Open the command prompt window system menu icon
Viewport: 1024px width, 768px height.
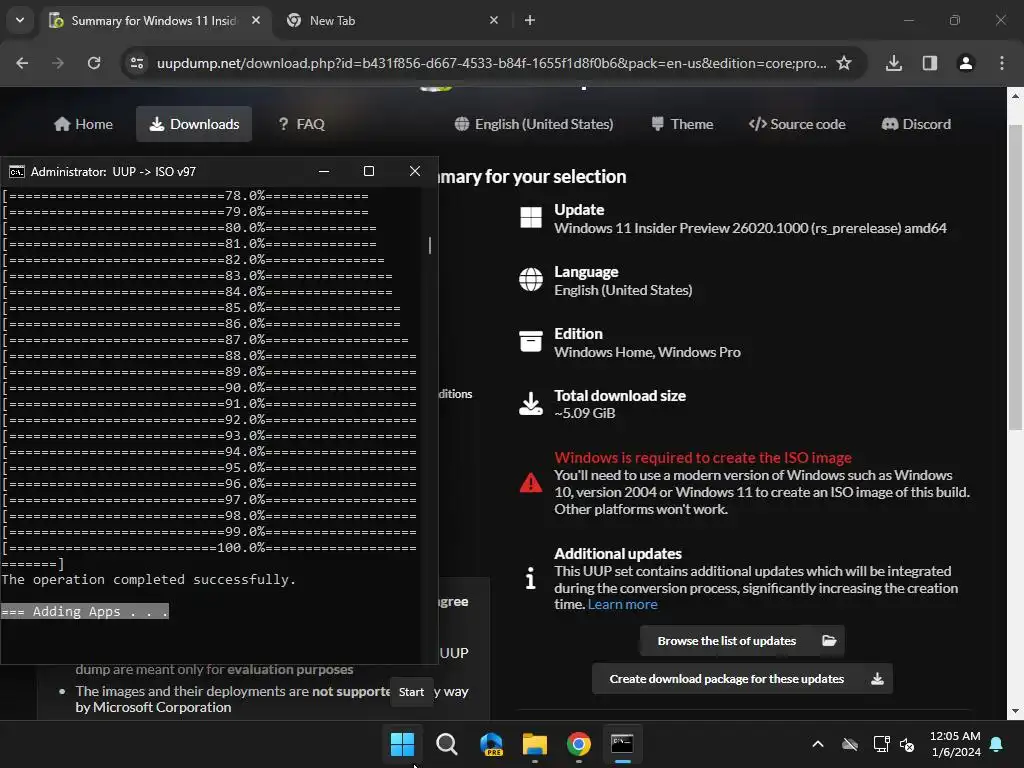(16, 172)
